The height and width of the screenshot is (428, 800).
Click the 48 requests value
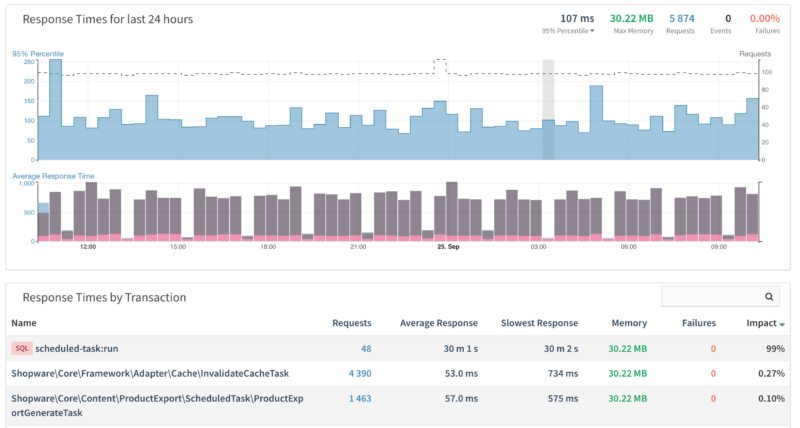tap(366, 348)
